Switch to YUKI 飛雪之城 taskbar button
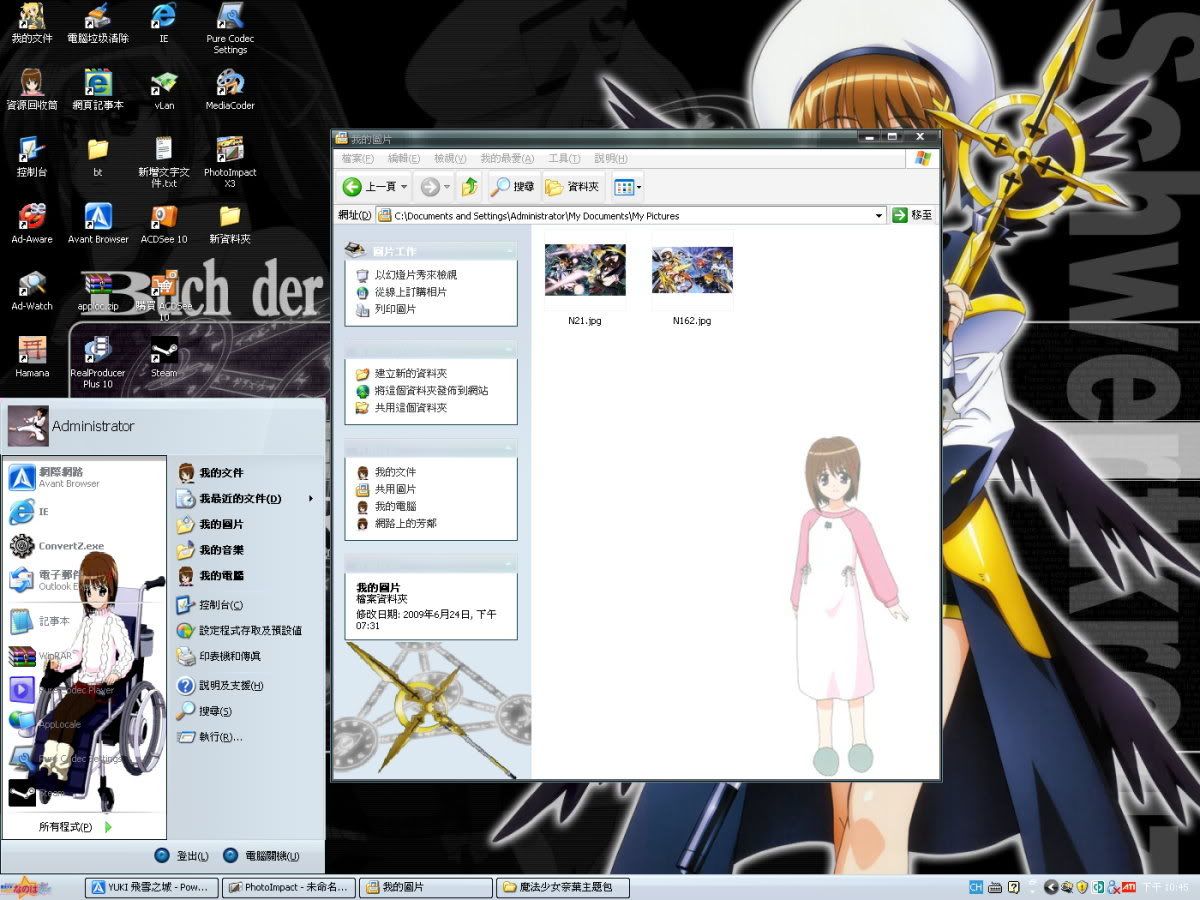Screen dimensions: 1200x900 [151, 887]
